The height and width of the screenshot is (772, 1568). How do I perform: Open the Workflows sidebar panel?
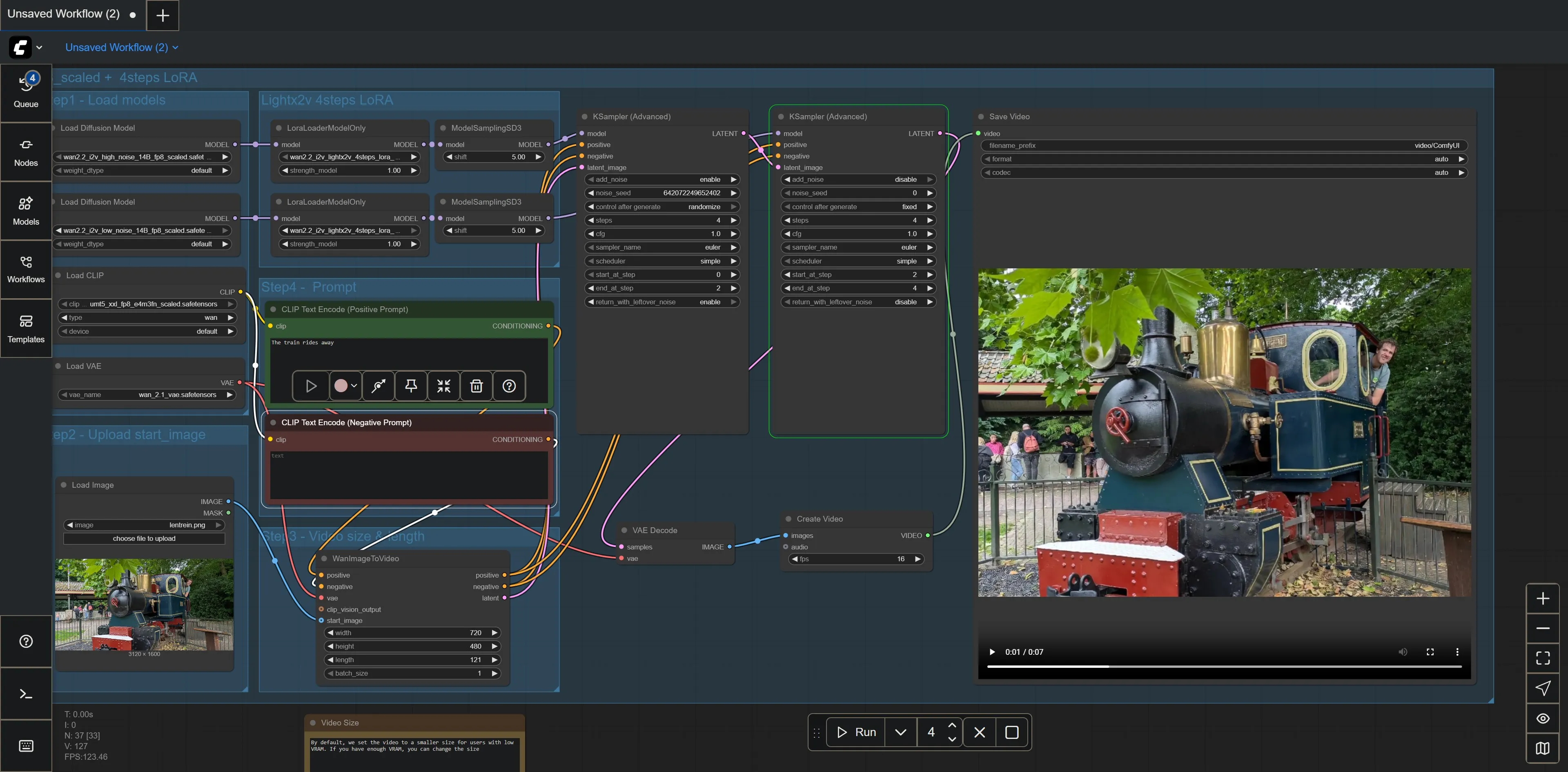[26, 270]
